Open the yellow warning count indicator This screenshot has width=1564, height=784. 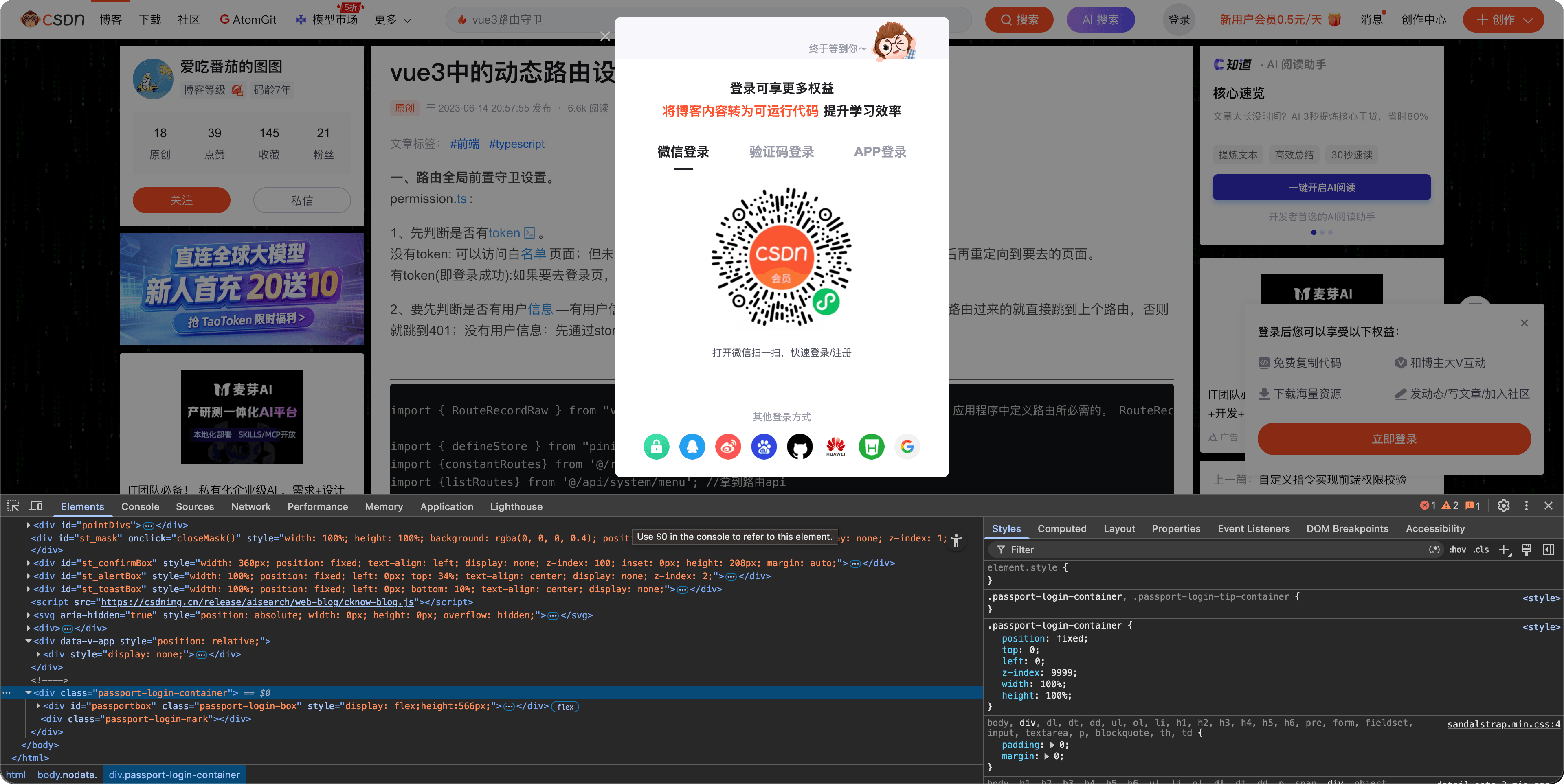1450,506
